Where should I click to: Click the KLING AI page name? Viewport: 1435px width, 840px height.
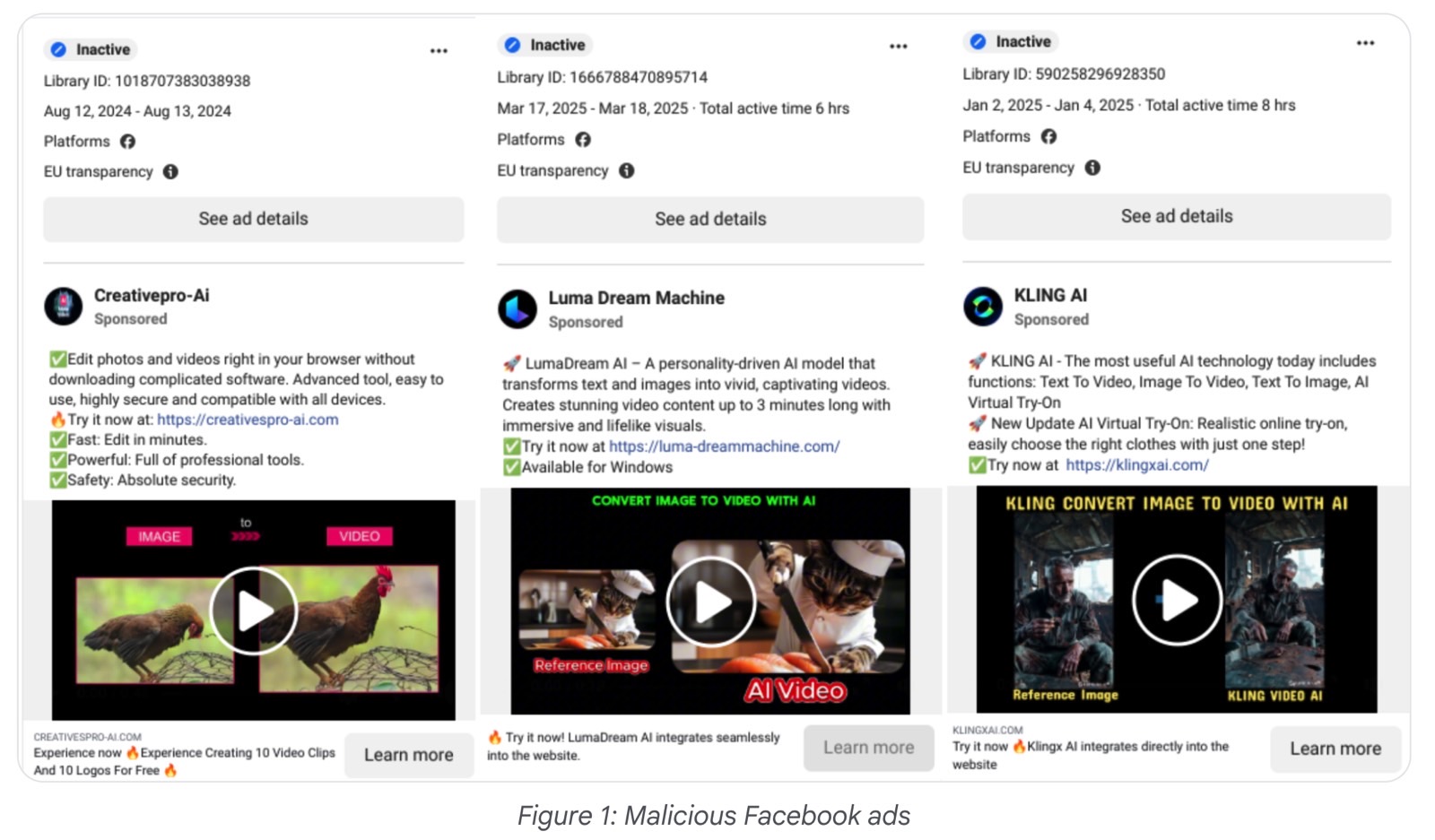(1050, 295)
